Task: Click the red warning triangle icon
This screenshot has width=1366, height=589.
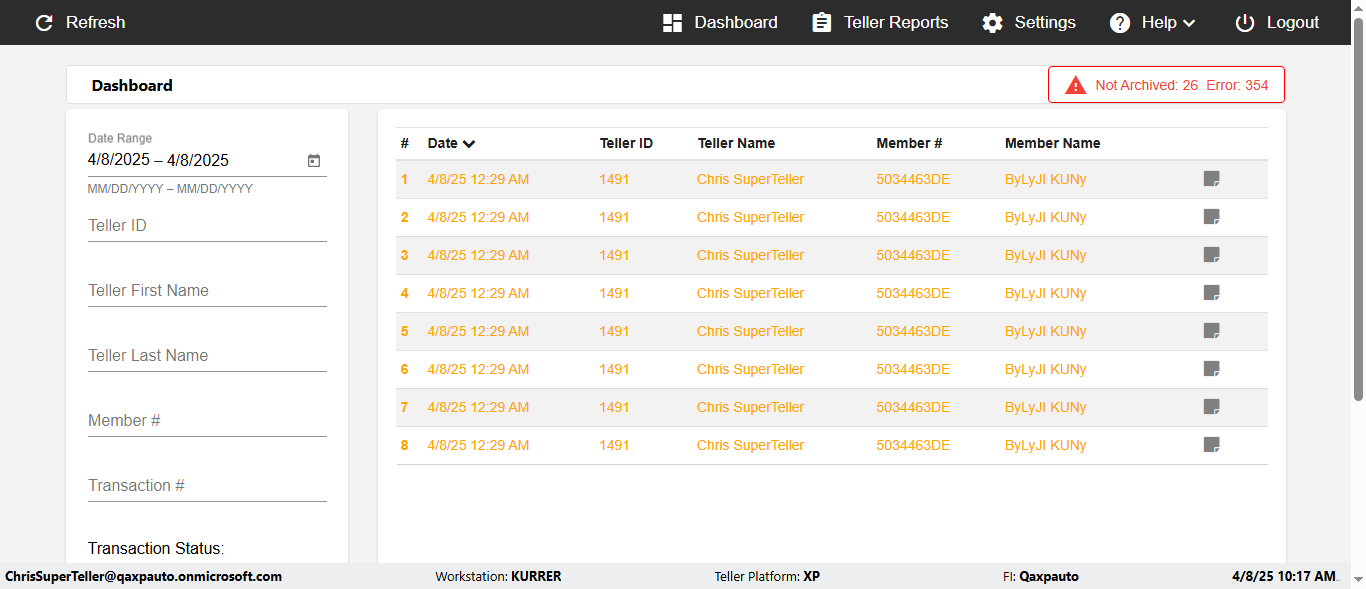Action: pos(1075,85)
